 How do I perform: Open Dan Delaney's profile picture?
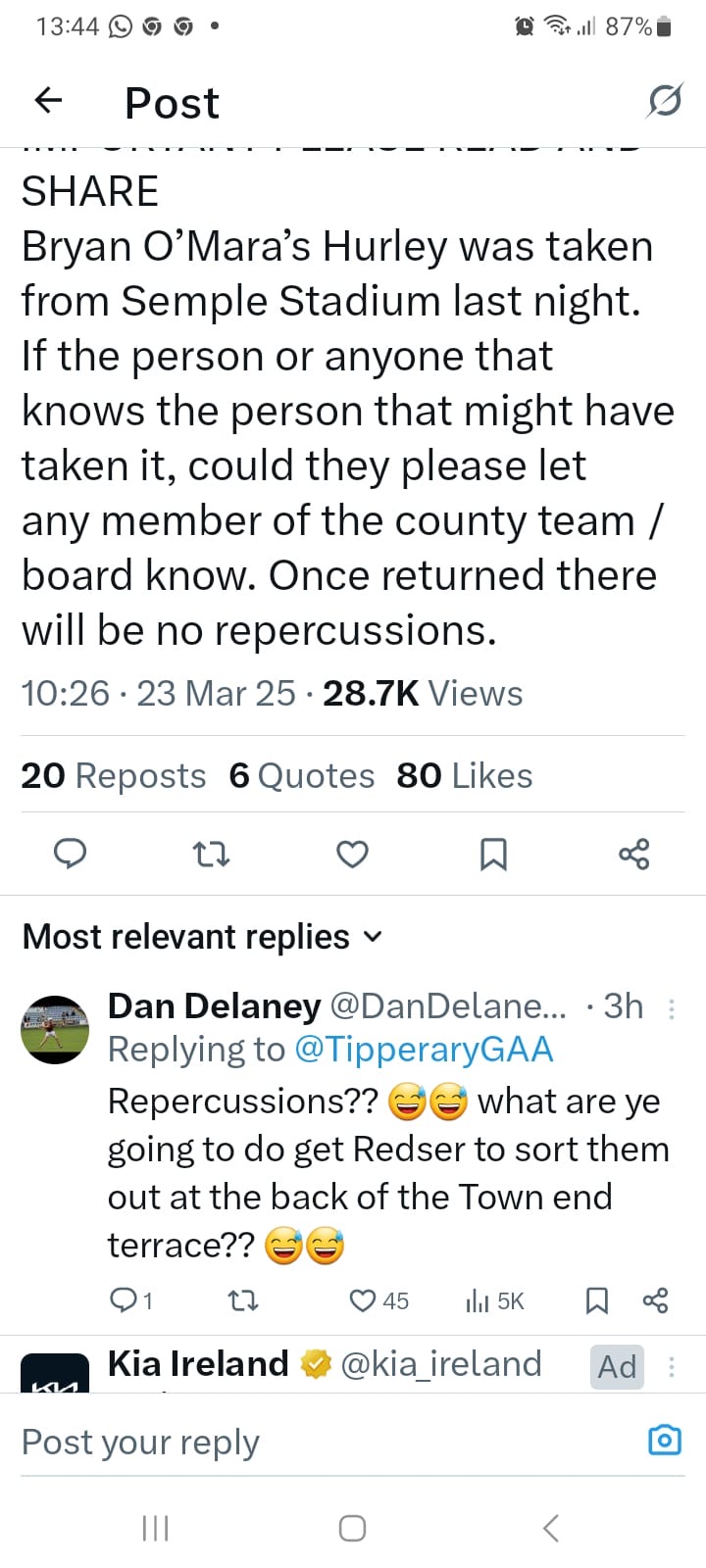[x=55, y=1030]
